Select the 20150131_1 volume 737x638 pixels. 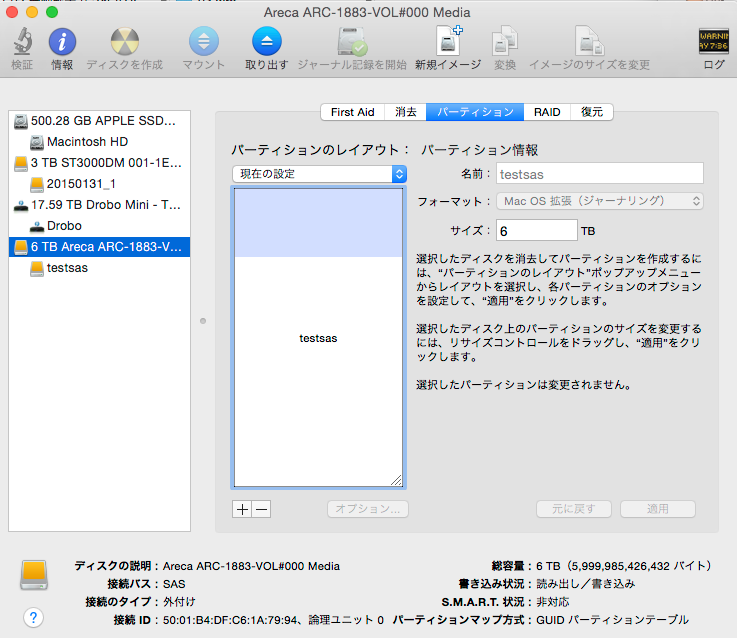click(x=99, y=184)
